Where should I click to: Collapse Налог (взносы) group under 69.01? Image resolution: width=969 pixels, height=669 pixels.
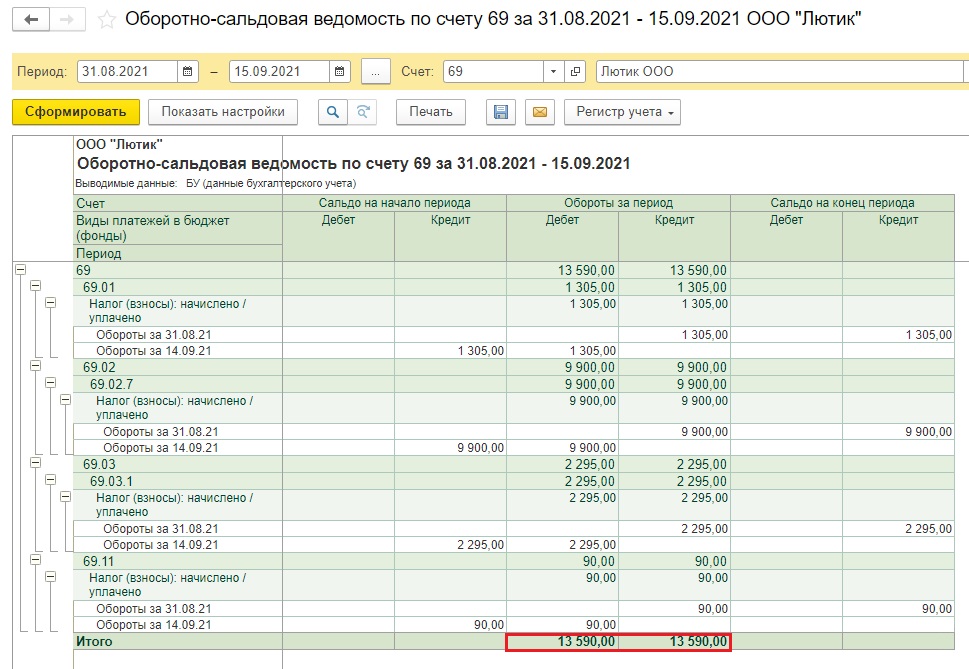point(50,303)
